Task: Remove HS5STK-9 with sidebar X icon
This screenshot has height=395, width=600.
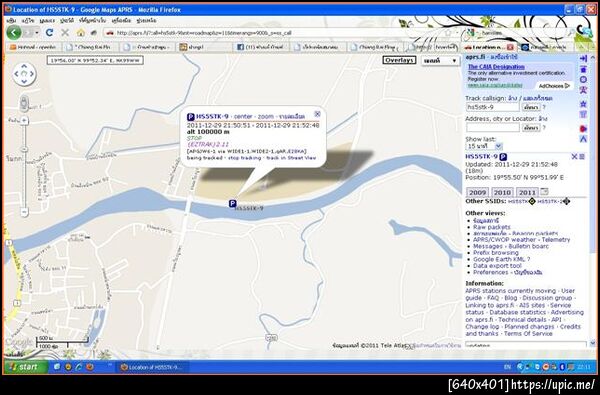Action: point(574,157)
